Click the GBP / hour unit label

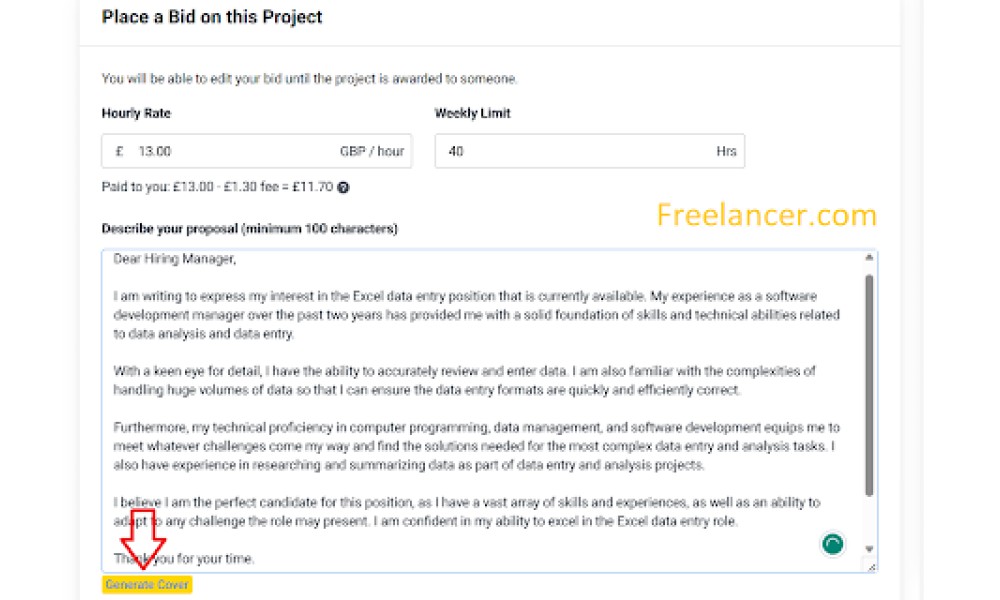pos(372,152)
